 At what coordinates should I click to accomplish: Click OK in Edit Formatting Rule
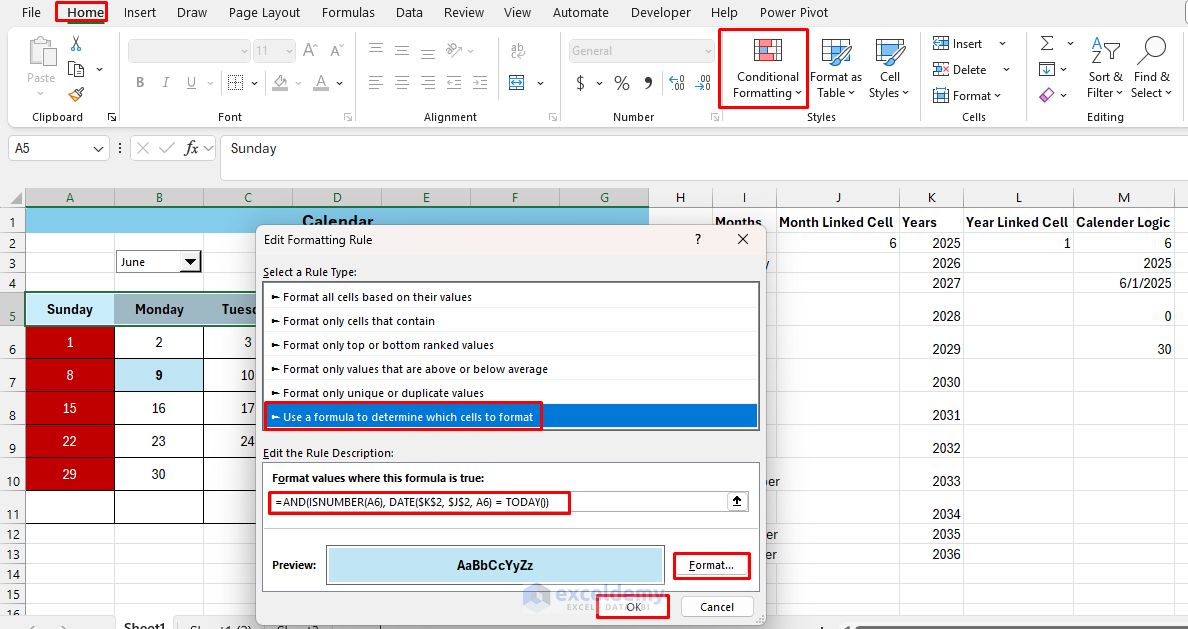633,607
